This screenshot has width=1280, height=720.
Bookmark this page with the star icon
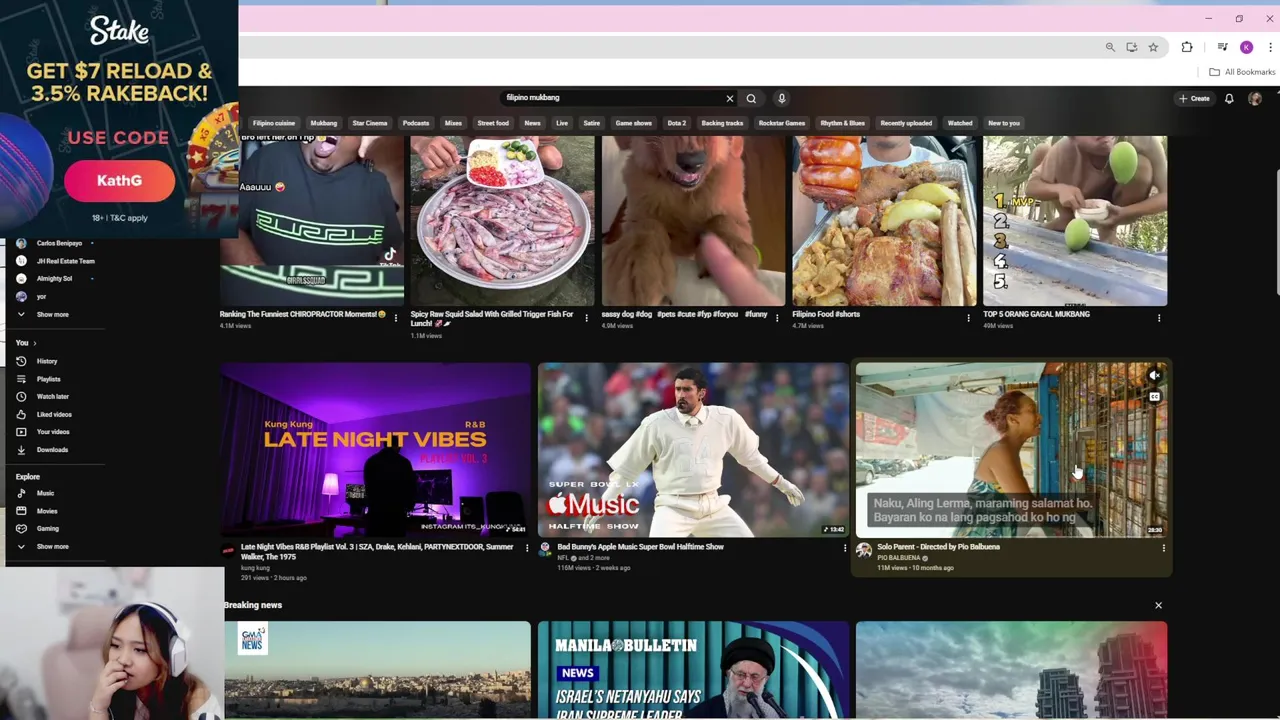coord(1153,47)
